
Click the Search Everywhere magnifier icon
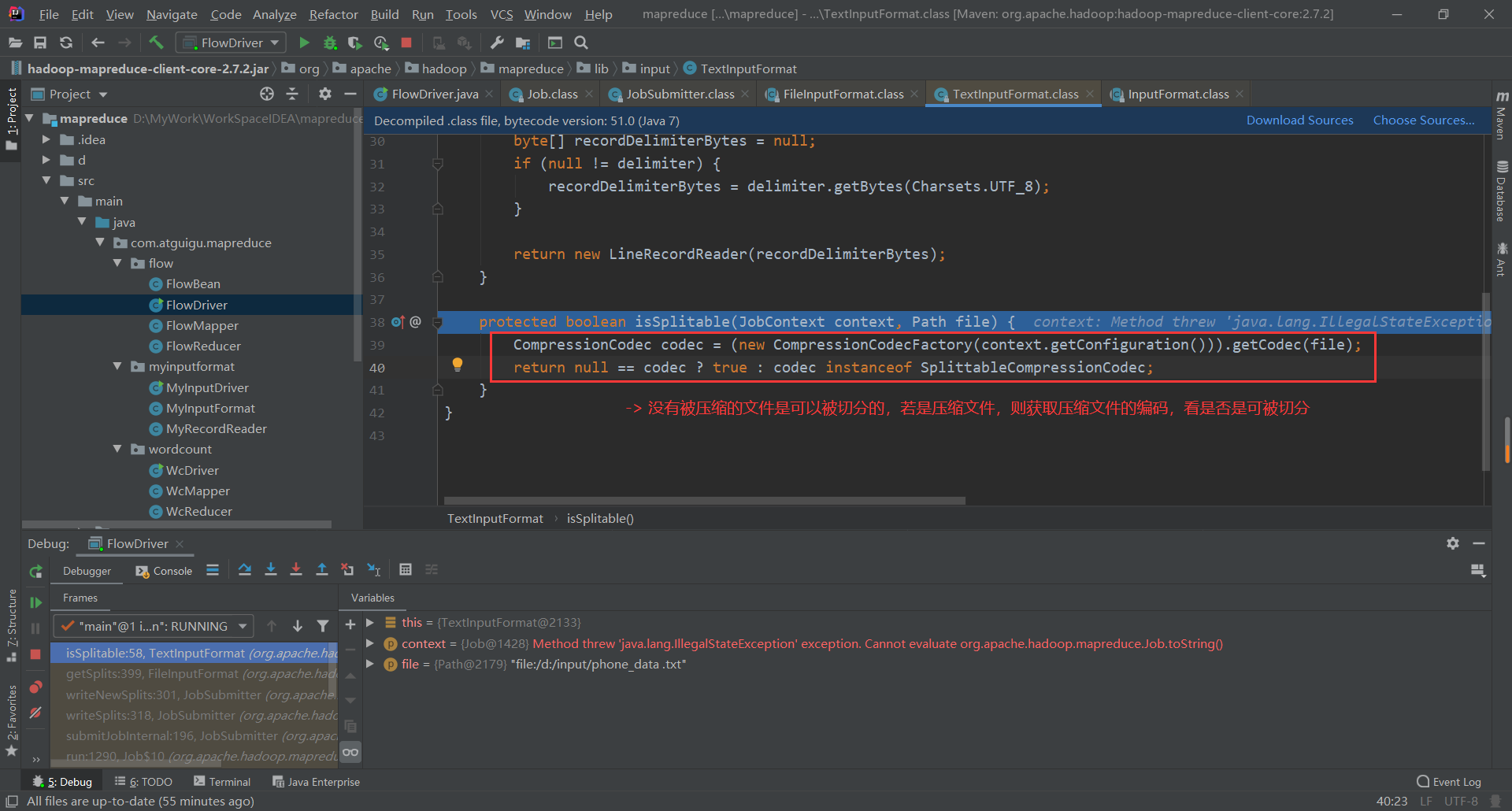tap(581, 43)
